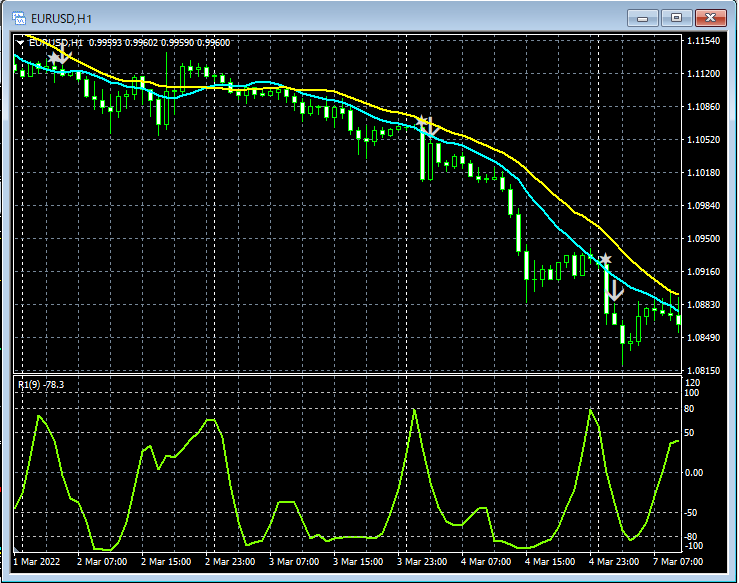The height and width of the screenshot is (583, 739).
Task: Select the star marker near 4 Mar 23:00
Action: pos(606,259)
